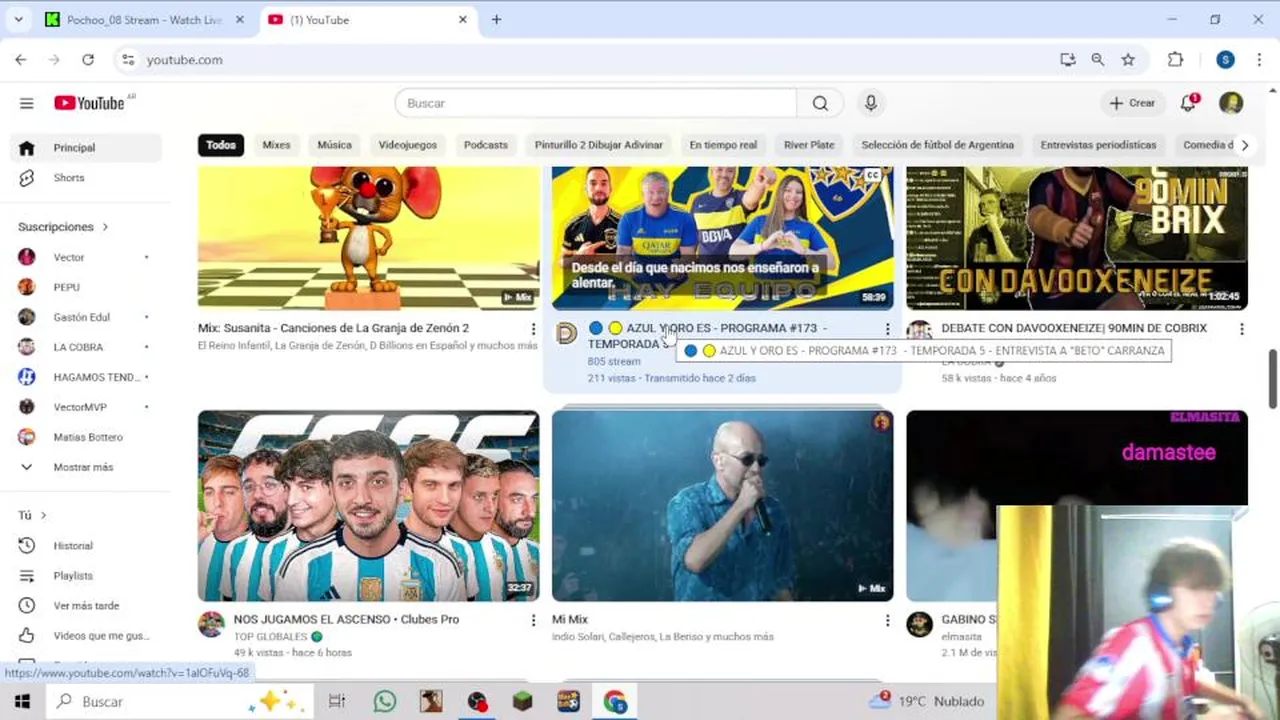Select Entrevistas periodísticas chip
Image resolution: width=1280 pixels, height=720 pixels.
[x=1098, y=145]
